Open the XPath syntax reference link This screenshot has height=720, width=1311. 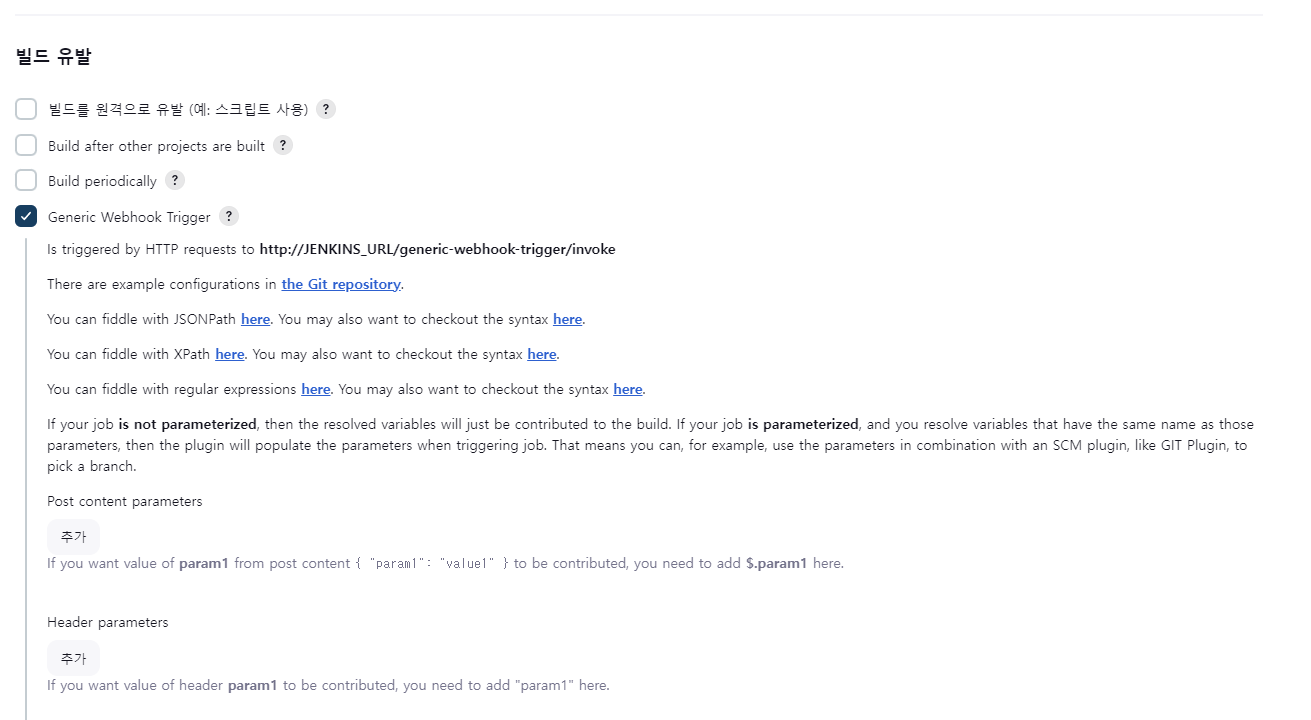point(541,353)
